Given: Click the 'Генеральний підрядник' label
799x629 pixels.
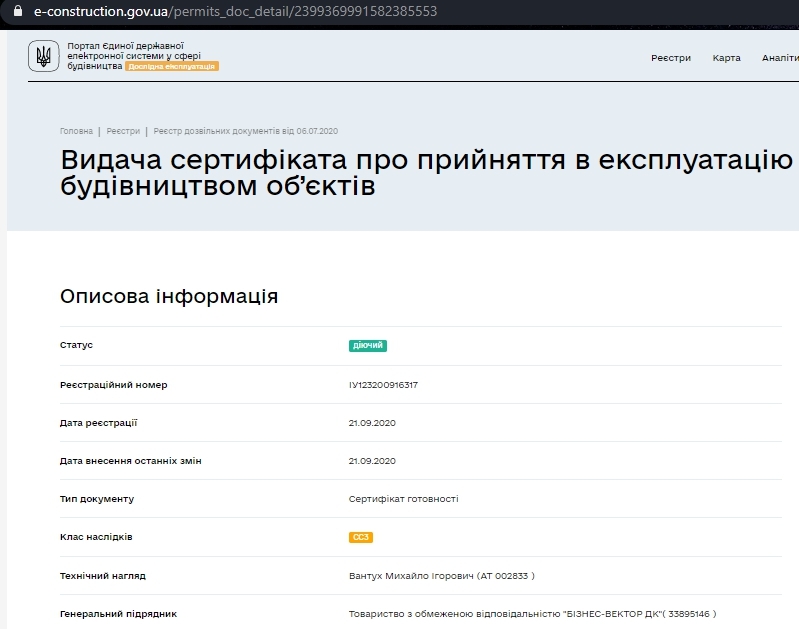Looking at the screenshot, I should (118, 614).
